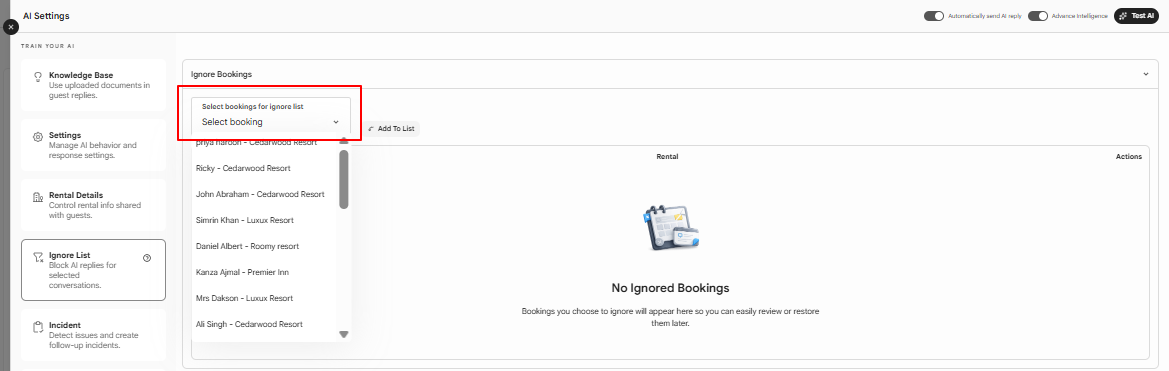Viewport: 1169px width, 371px height.
Task: Click the dropdown list scroll down arrow
Action: click(344, 334)
